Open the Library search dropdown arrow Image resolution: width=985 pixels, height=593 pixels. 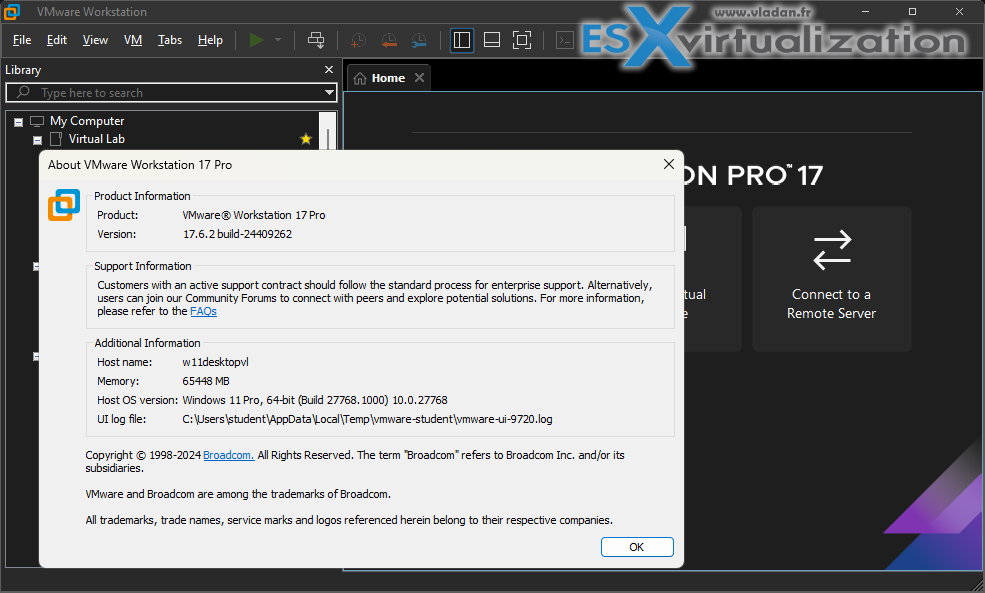(x=329, y=93)
